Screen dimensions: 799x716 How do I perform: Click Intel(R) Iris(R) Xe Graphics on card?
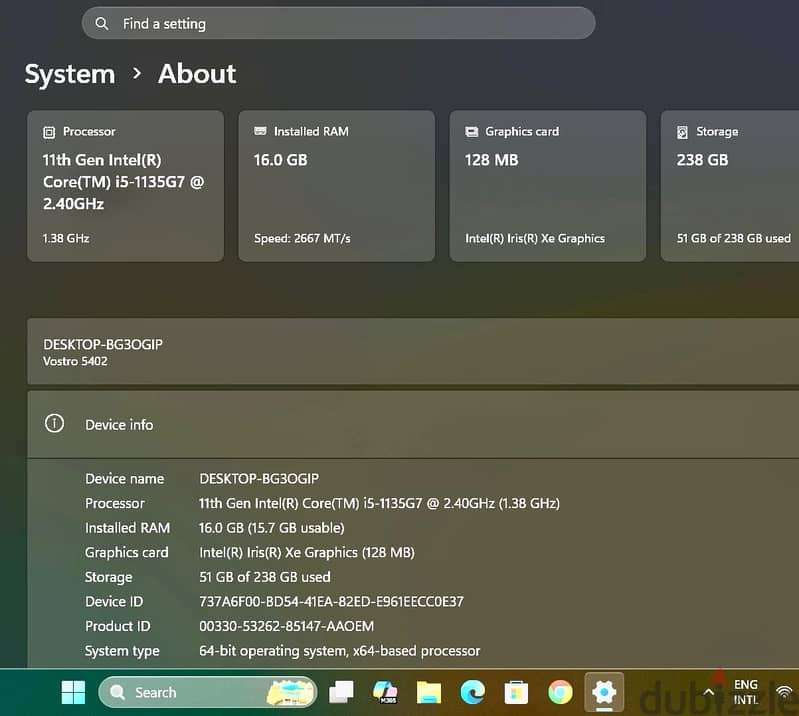(535, 238)
